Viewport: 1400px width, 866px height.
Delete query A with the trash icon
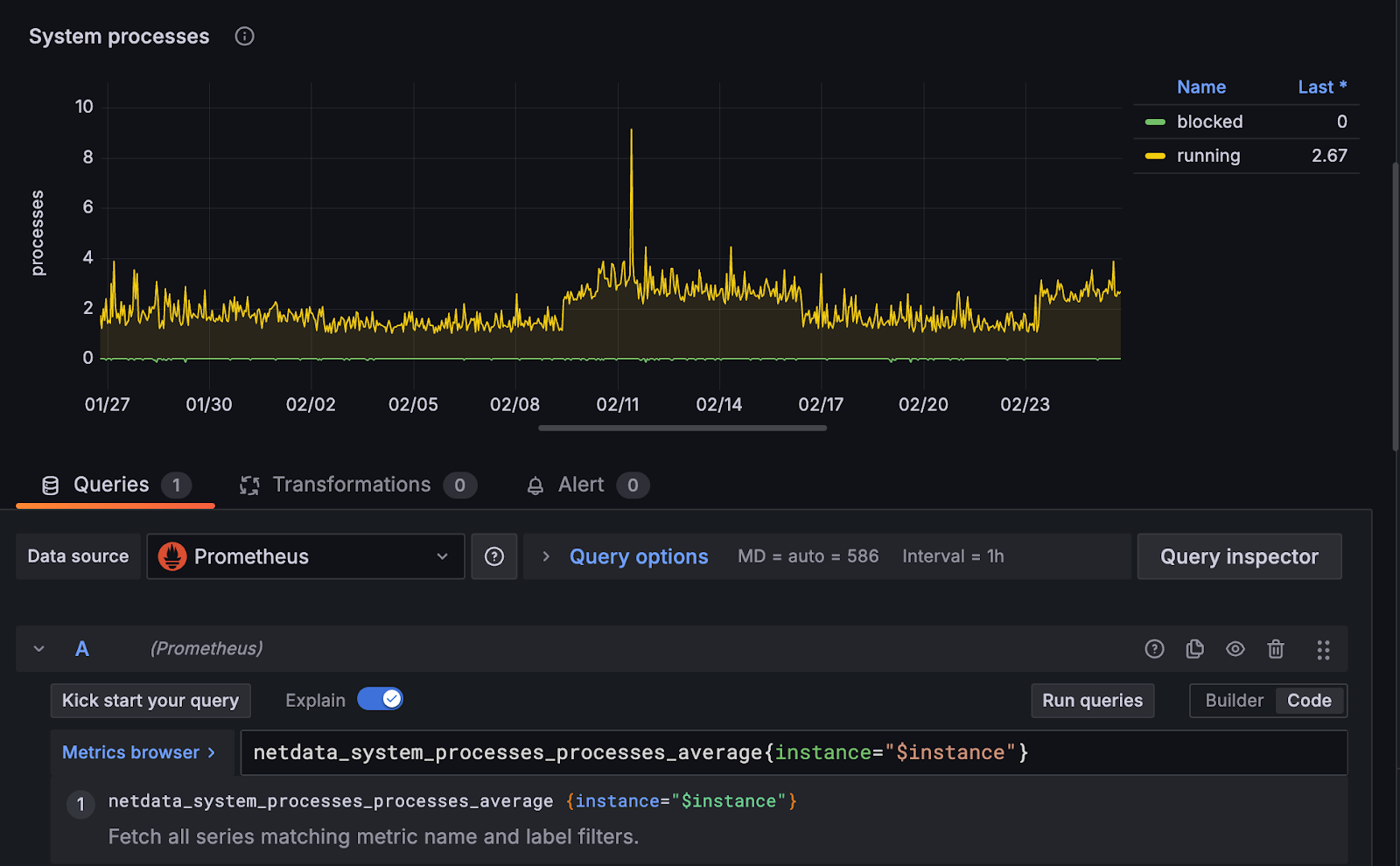pos(1276,649)
